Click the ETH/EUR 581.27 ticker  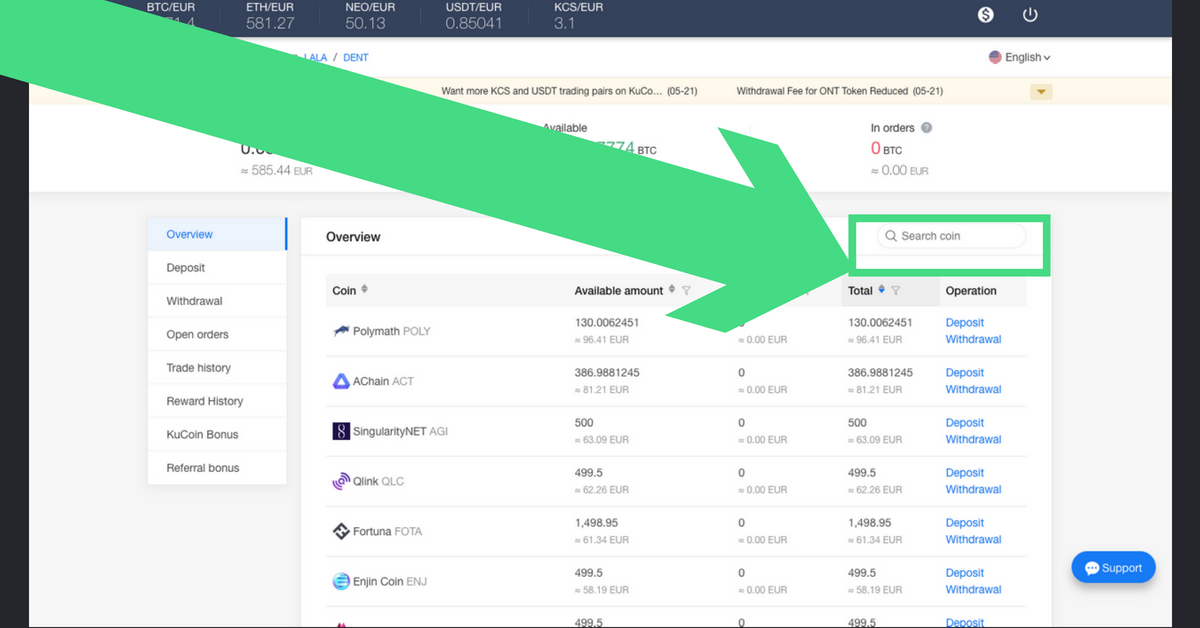click(270, 15)
